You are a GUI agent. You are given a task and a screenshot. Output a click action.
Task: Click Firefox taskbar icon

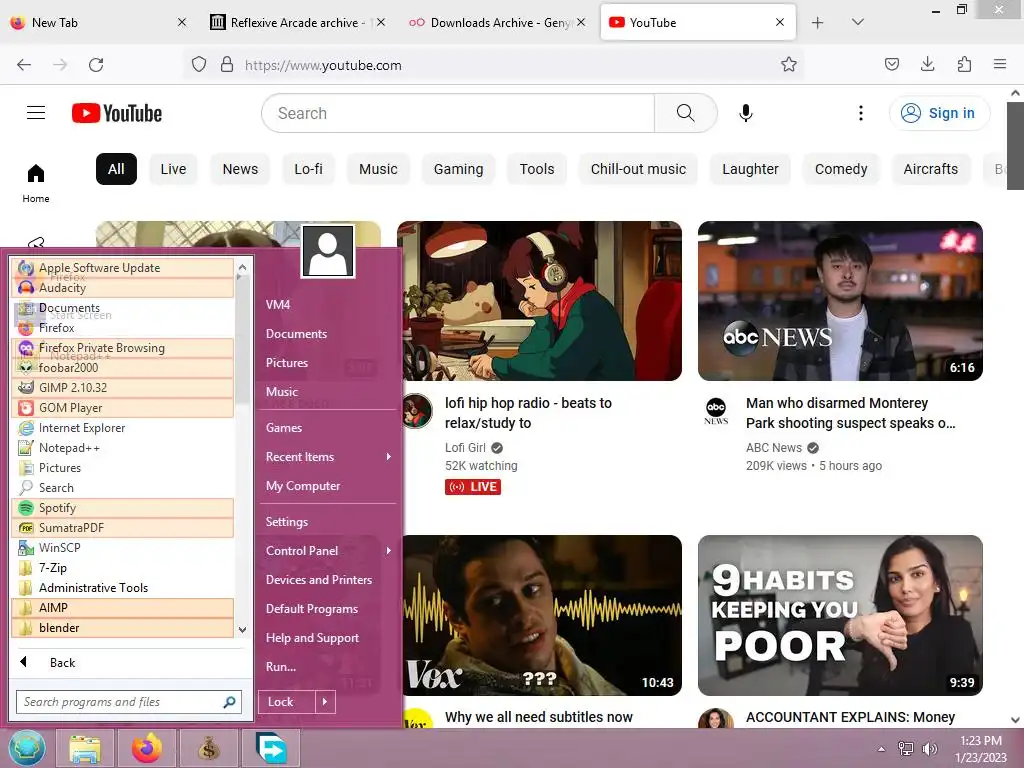point(147,748)
